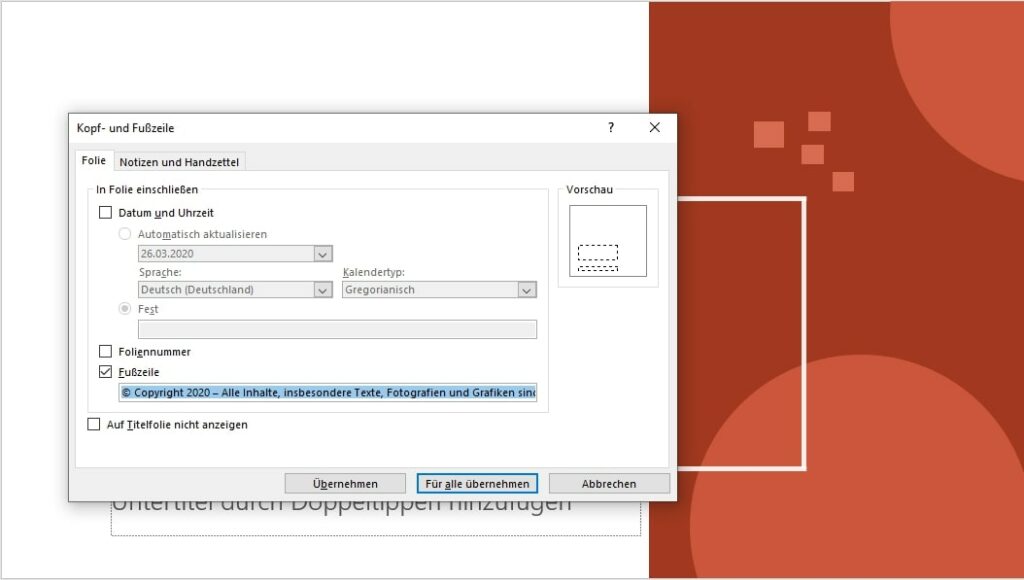Expand the Kalendertyp dropdown showing Gregorianisch
This screenshot has width=1024, height=580.
tap(526, 290)
